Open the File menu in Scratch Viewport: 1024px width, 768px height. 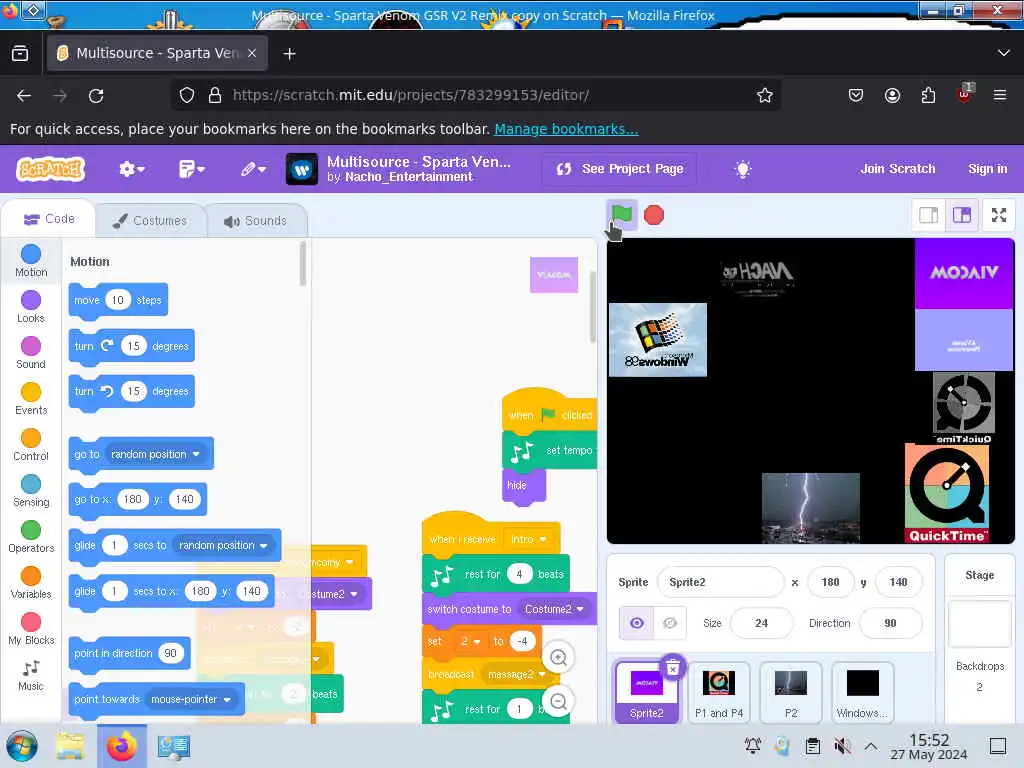point(191,169)
